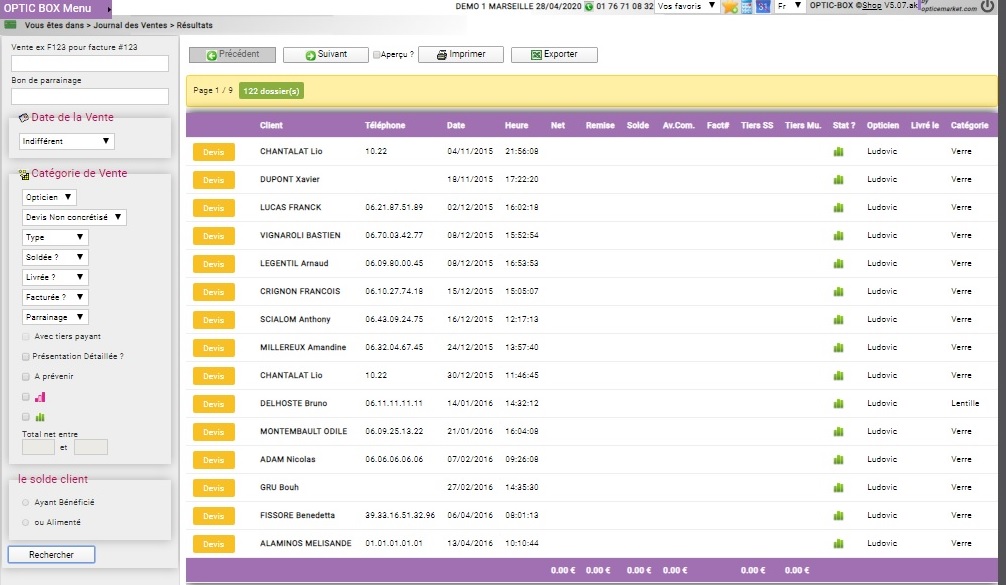
Task: Open stats chart for MONTEMBAULT ODILE row
Action: 838,432
